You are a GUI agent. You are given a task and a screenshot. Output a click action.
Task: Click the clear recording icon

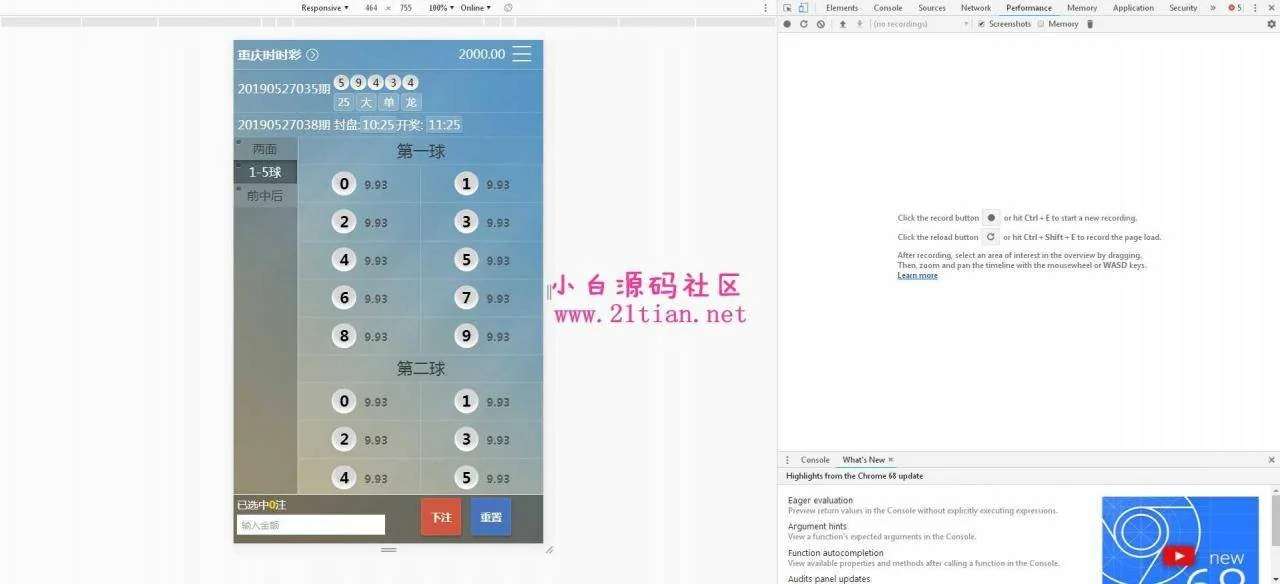point(821,24)
